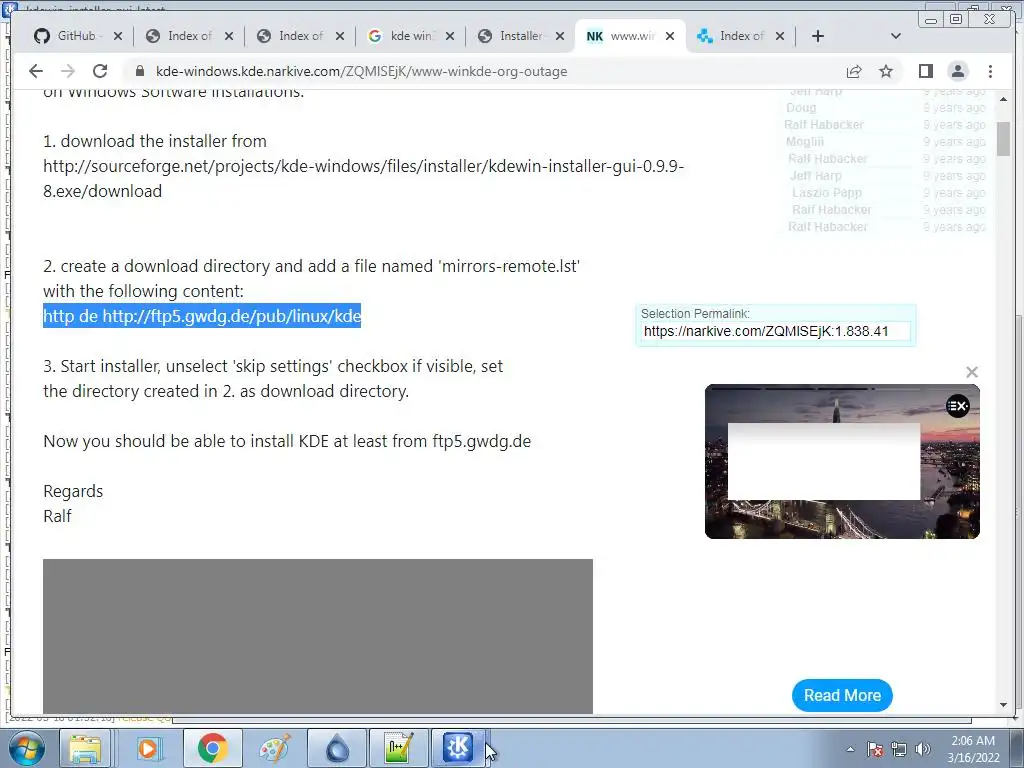Switch to the GitHub tab
The image size is (1024, 768).
point(76,36)
